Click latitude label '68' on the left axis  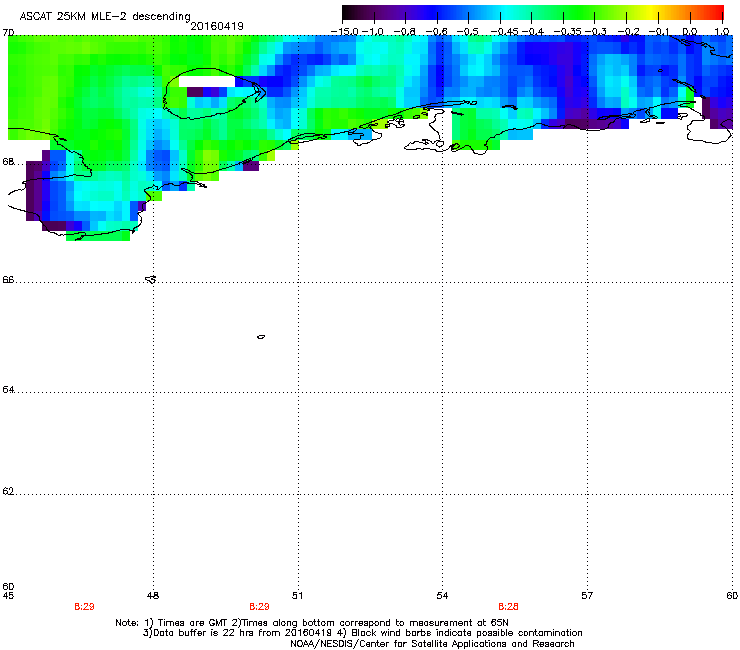pyautogui.click(x=8, y=162)
